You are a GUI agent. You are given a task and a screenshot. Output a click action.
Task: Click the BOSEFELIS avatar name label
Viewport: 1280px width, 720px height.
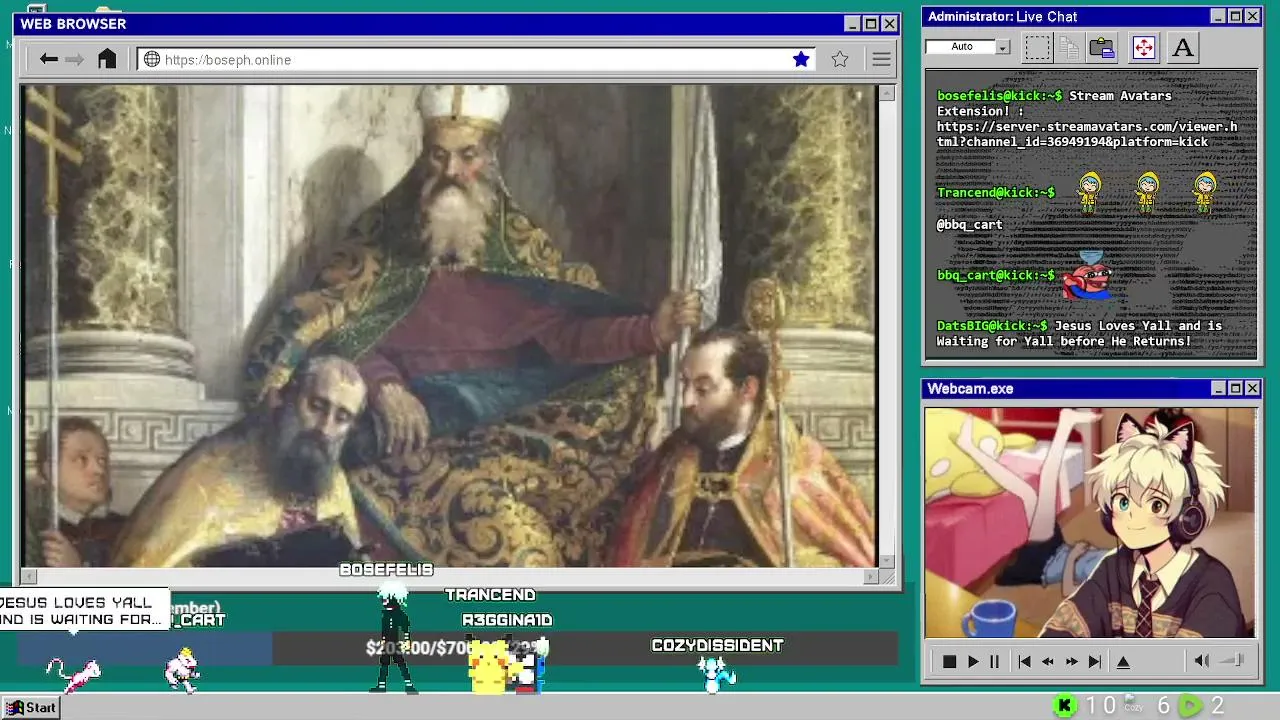(x=386, y=570)
